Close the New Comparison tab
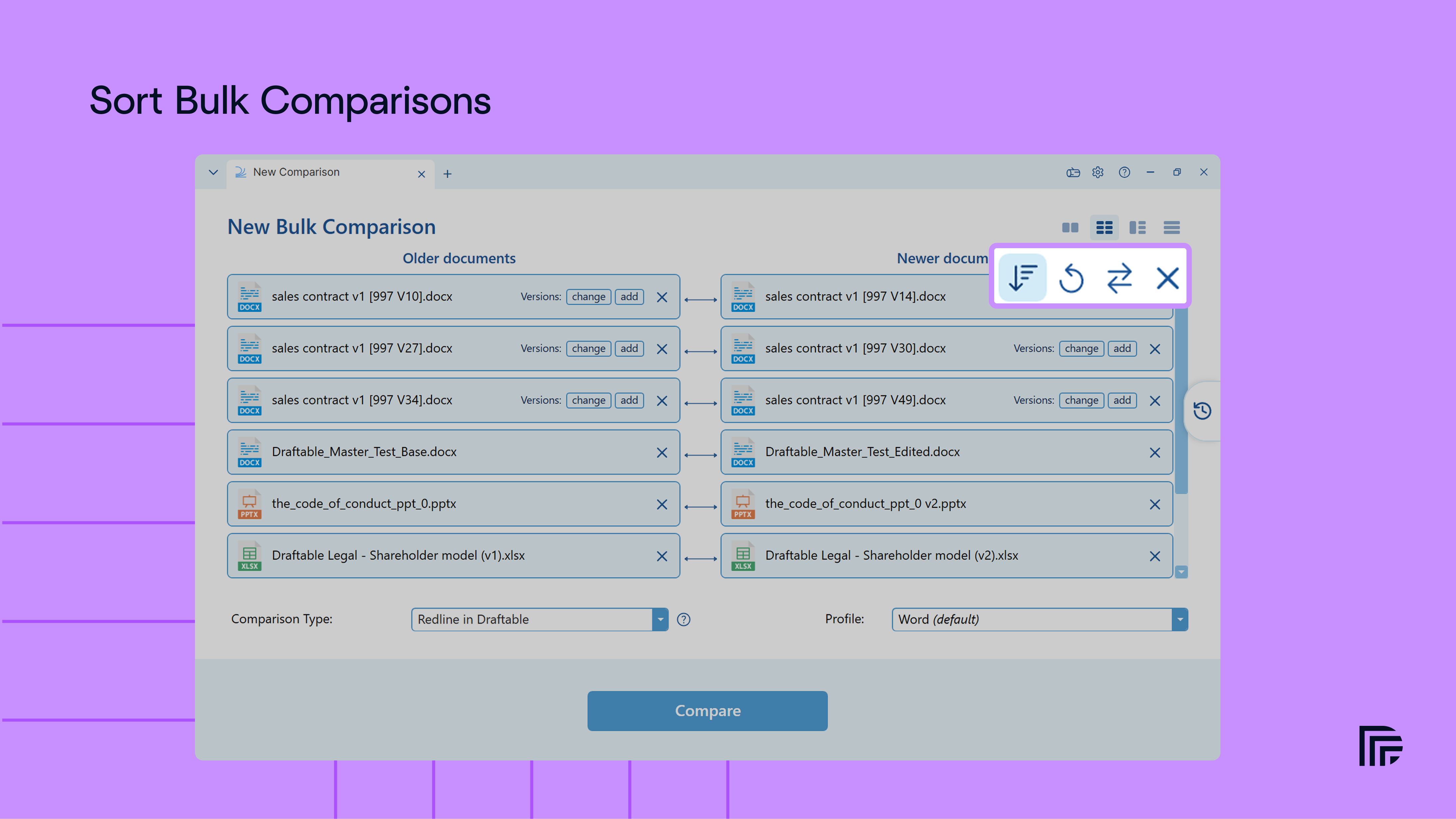 click(421, 174)
